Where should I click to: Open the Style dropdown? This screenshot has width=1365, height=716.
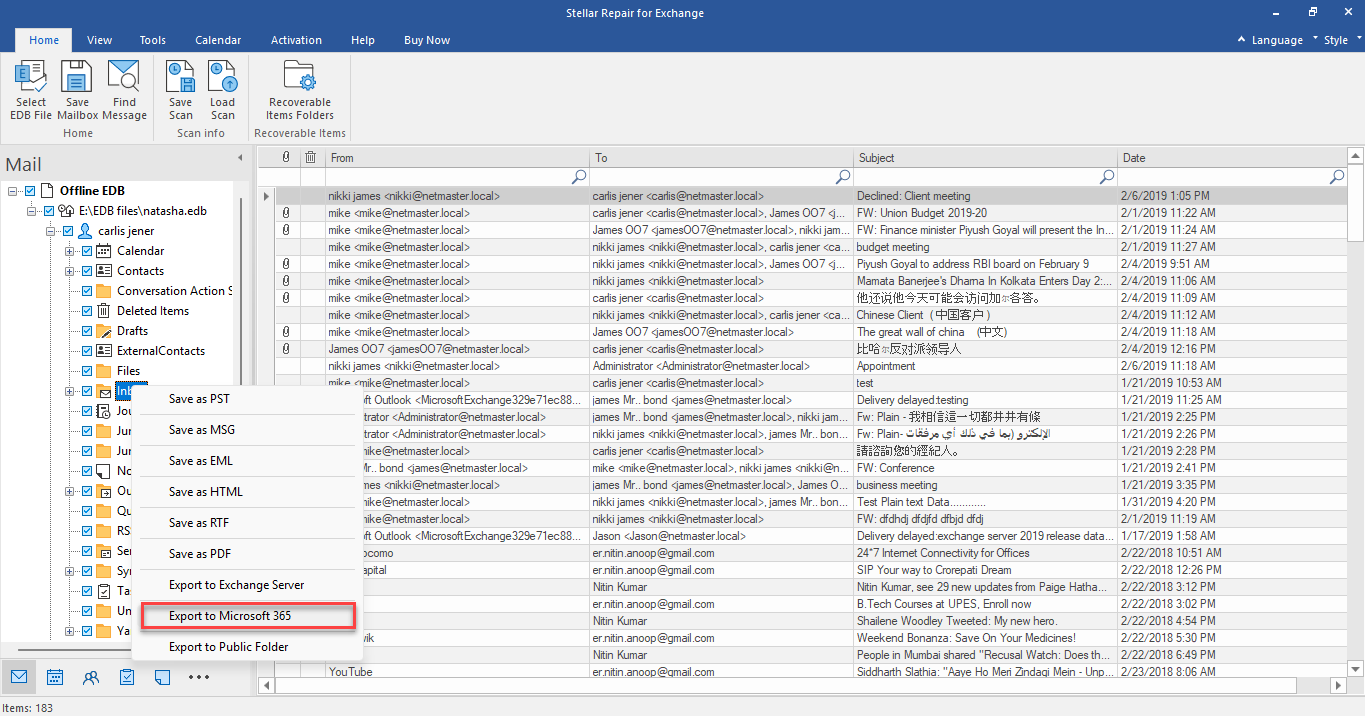click(1342, 40)
